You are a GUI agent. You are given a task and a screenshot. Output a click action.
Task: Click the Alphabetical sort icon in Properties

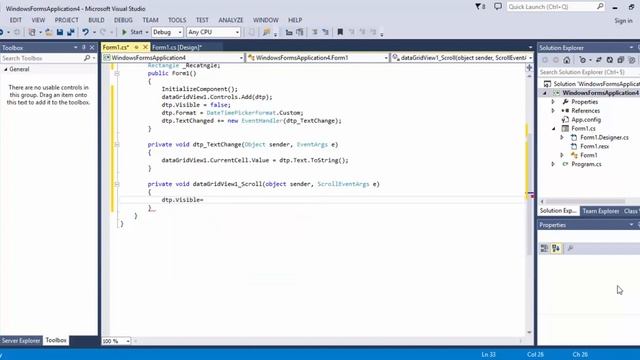[556, 248]
